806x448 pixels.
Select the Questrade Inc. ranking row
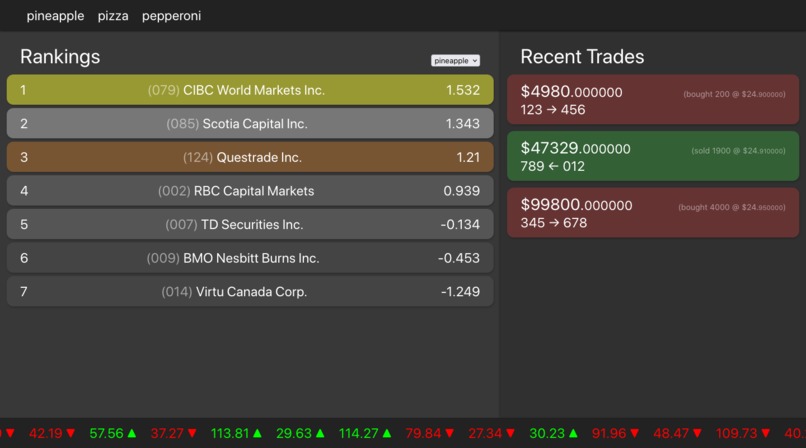[x=250, y=157]
